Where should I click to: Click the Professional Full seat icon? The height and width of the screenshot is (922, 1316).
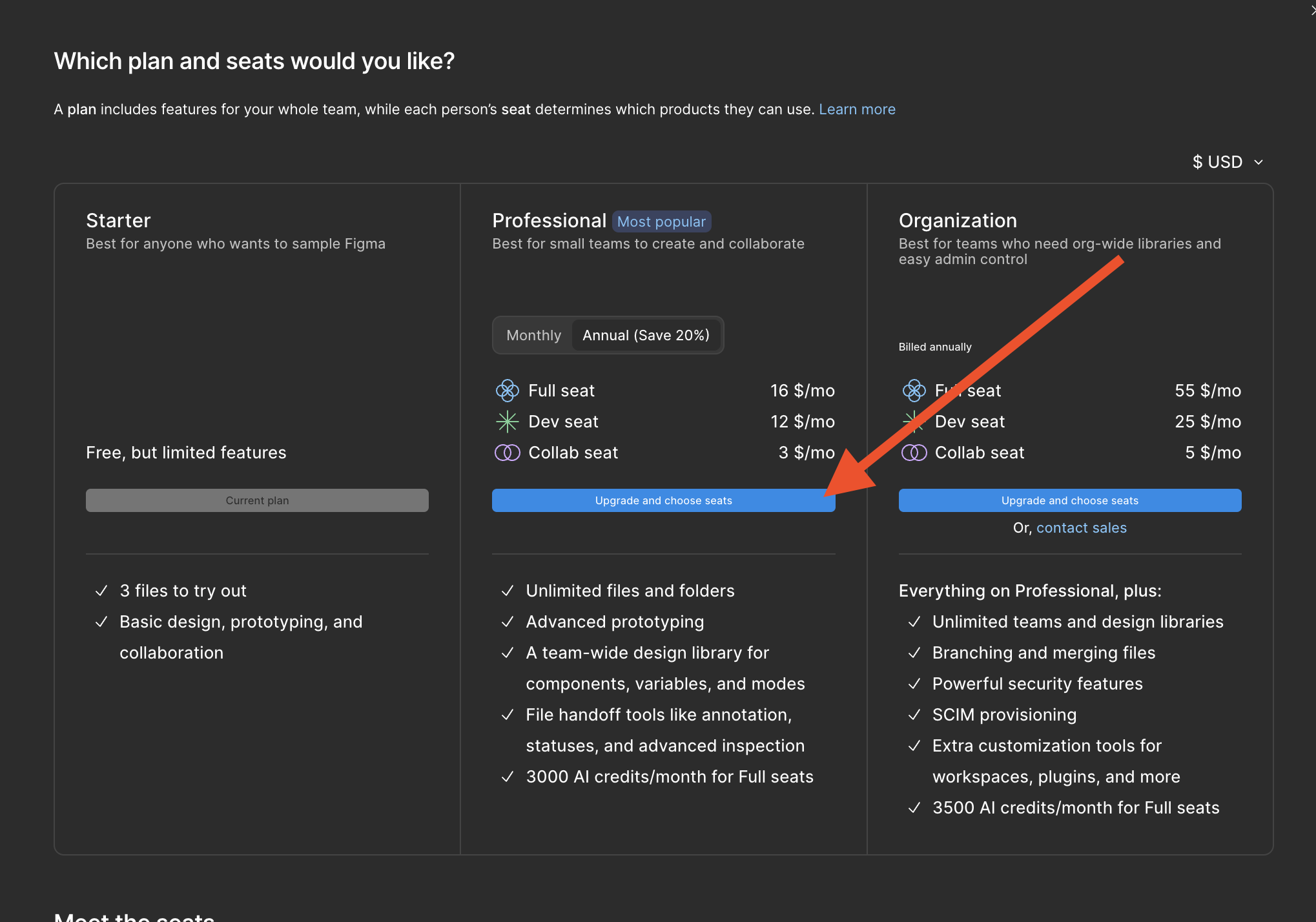(507, 391)
